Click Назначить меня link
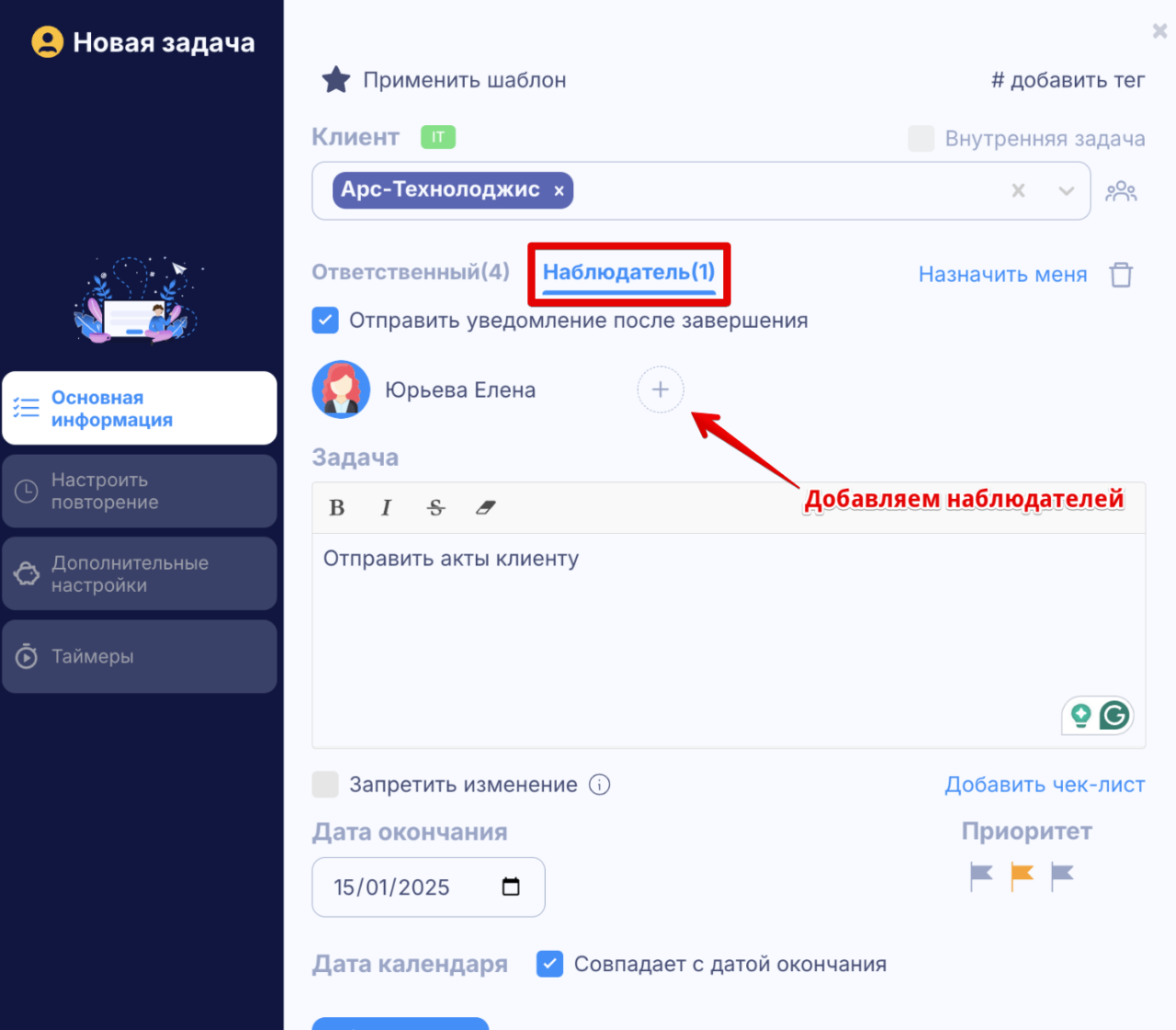This screenshot has width=1176, height=1030. point(1002,275)
